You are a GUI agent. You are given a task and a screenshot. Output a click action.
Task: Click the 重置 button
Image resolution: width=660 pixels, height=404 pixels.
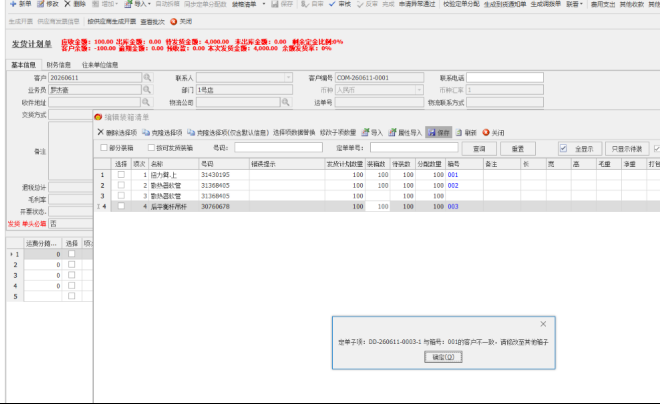[518, 149]
